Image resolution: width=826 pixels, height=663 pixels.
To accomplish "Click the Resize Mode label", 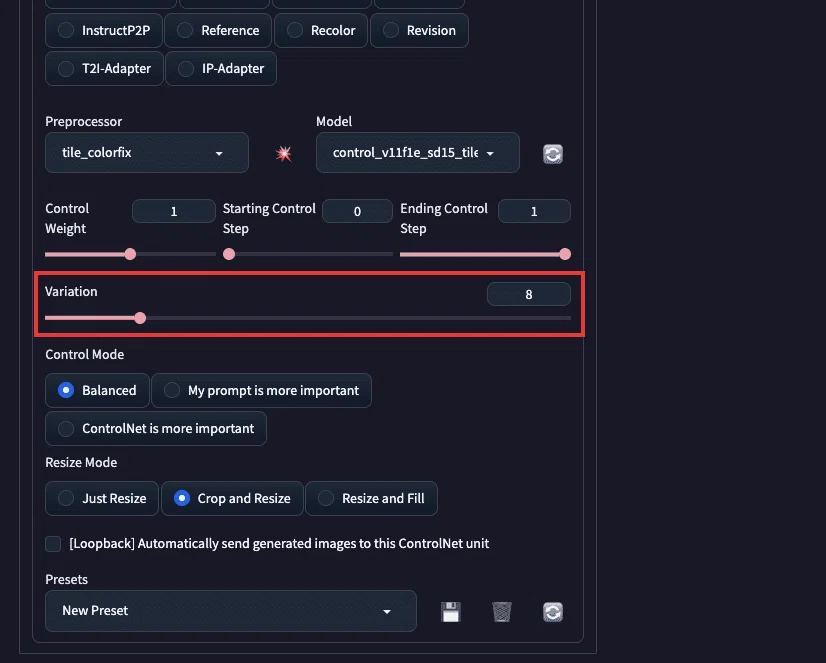I will (81, 462).
